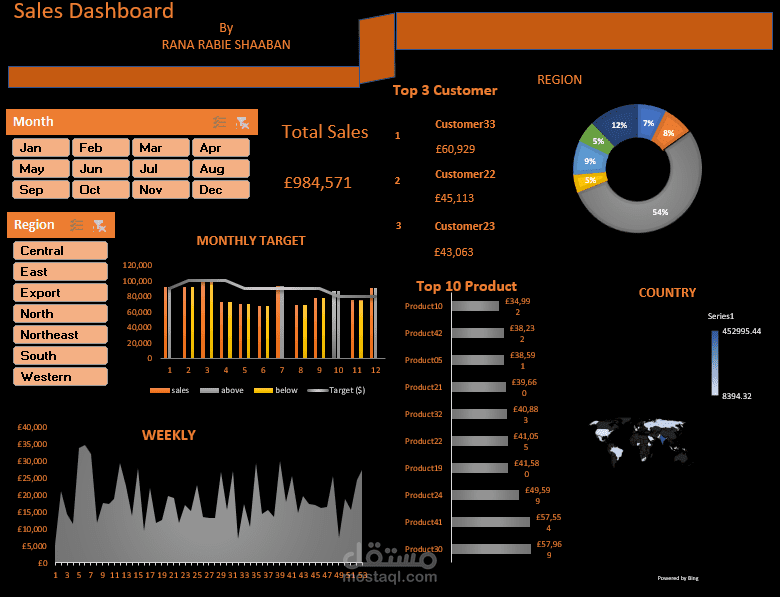
Task: Click the Customer22 name
Action: click(465, 174)
